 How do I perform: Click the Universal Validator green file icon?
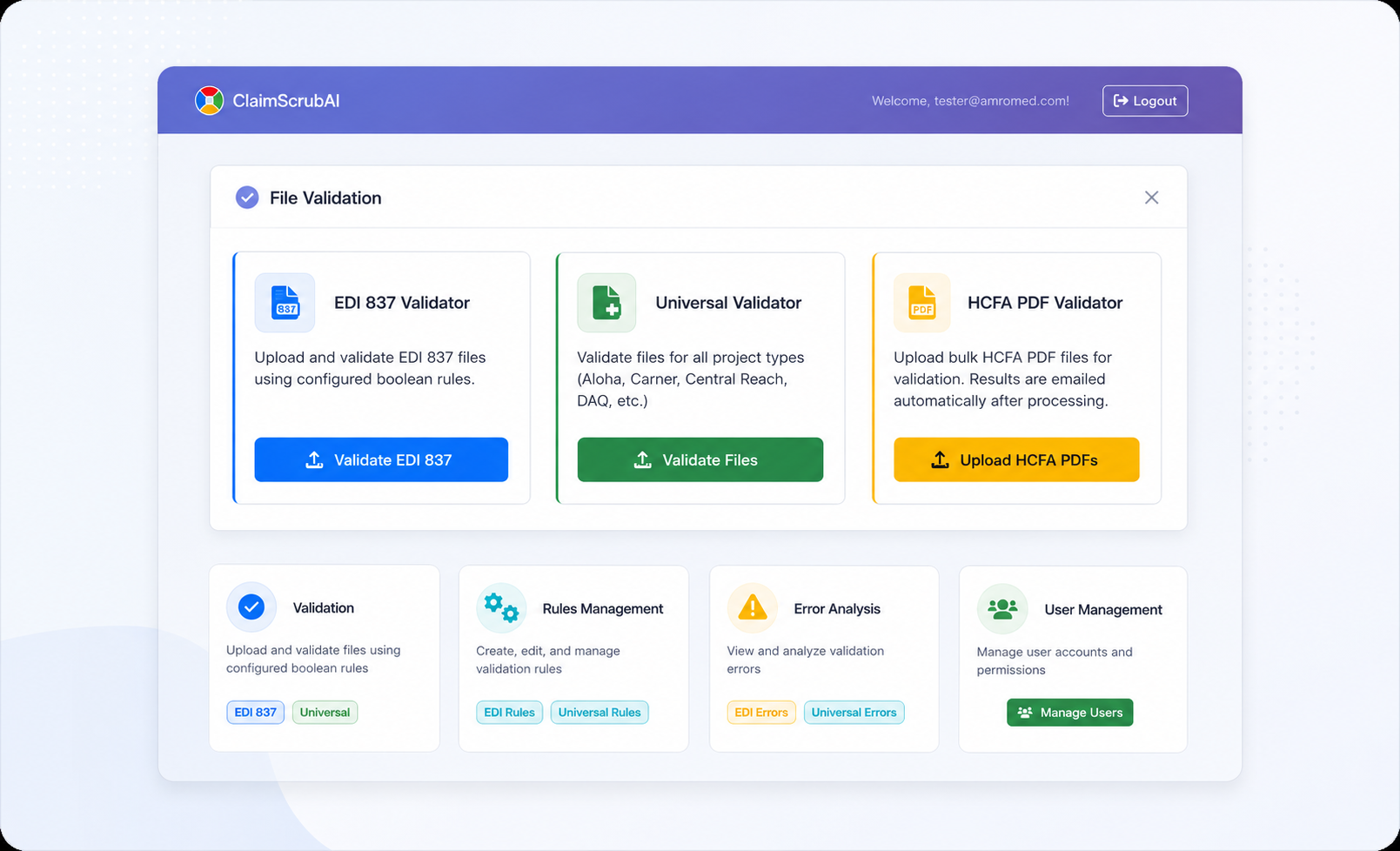(x=606, y=303)
